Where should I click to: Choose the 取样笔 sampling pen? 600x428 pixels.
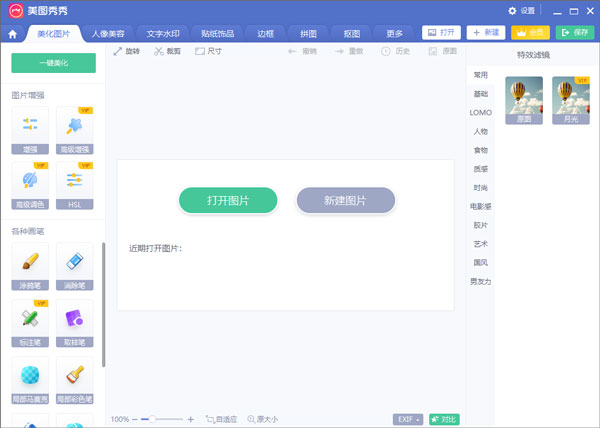click(x=75, y=324)
